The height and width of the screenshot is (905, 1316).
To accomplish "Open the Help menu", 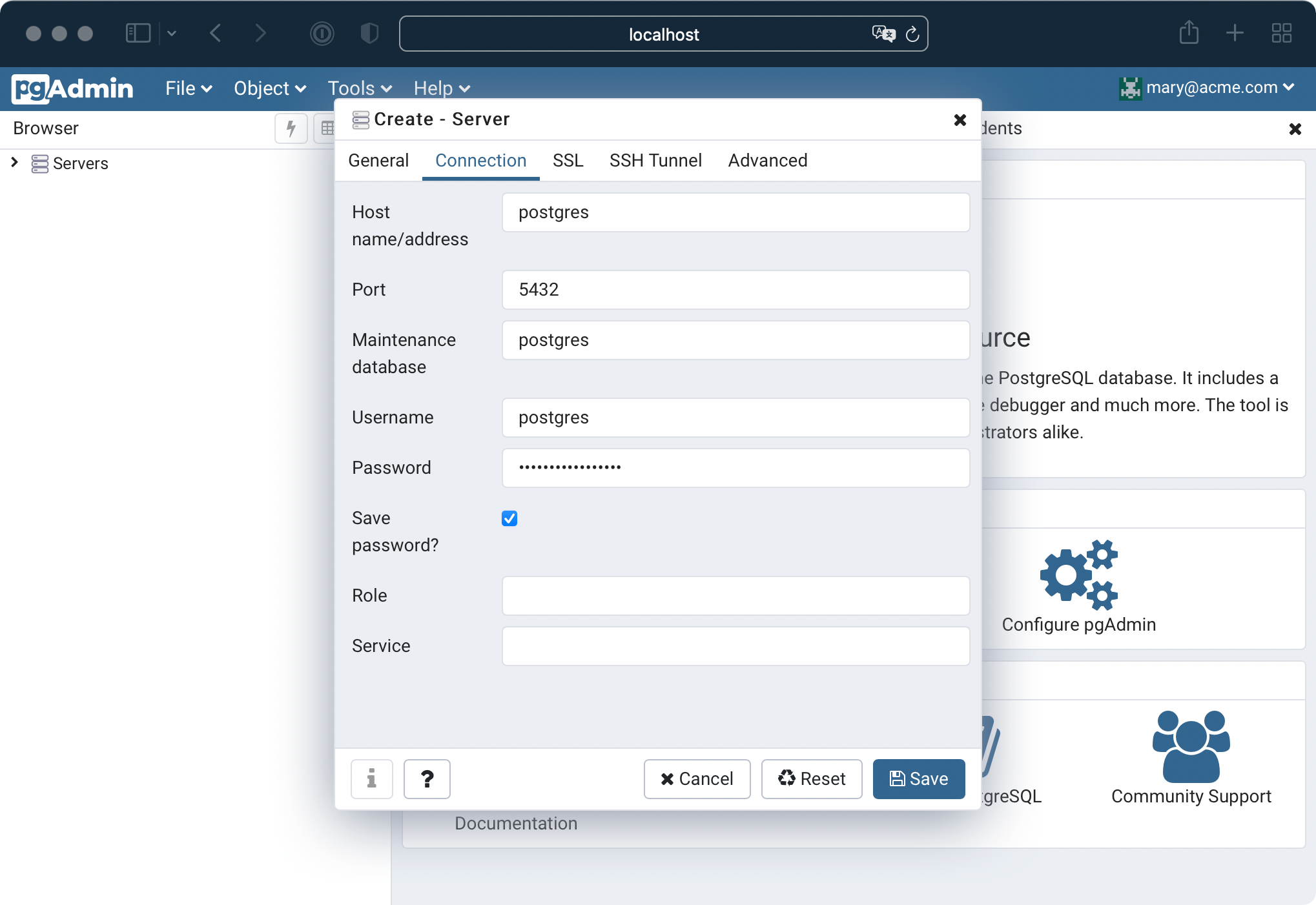I will point(442,88).
